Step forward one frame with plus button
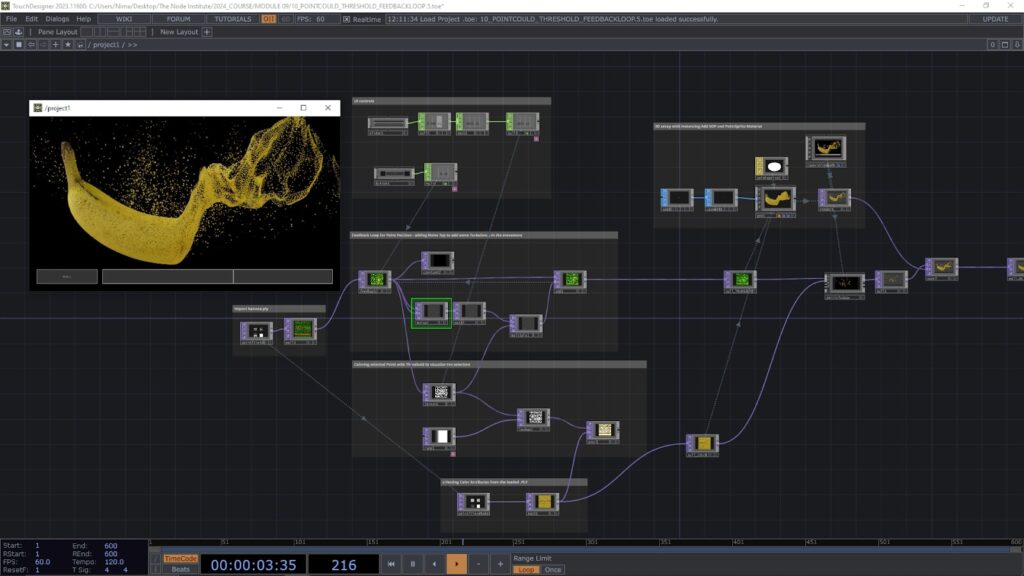Screen dimensions: 1024x576 point(500,565)
